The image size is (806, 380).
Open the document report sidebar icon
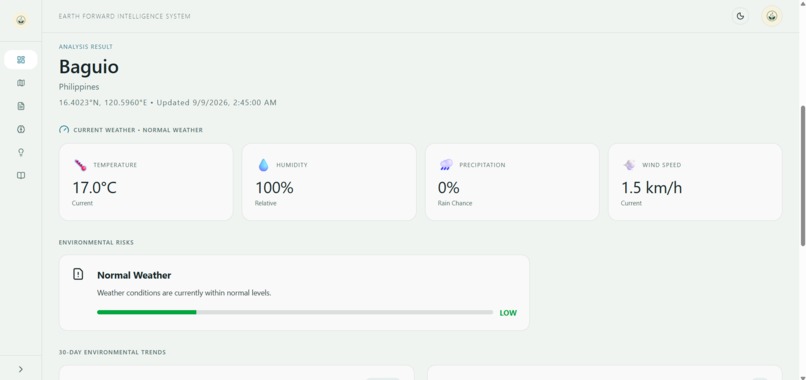click(x=21, y=106)
